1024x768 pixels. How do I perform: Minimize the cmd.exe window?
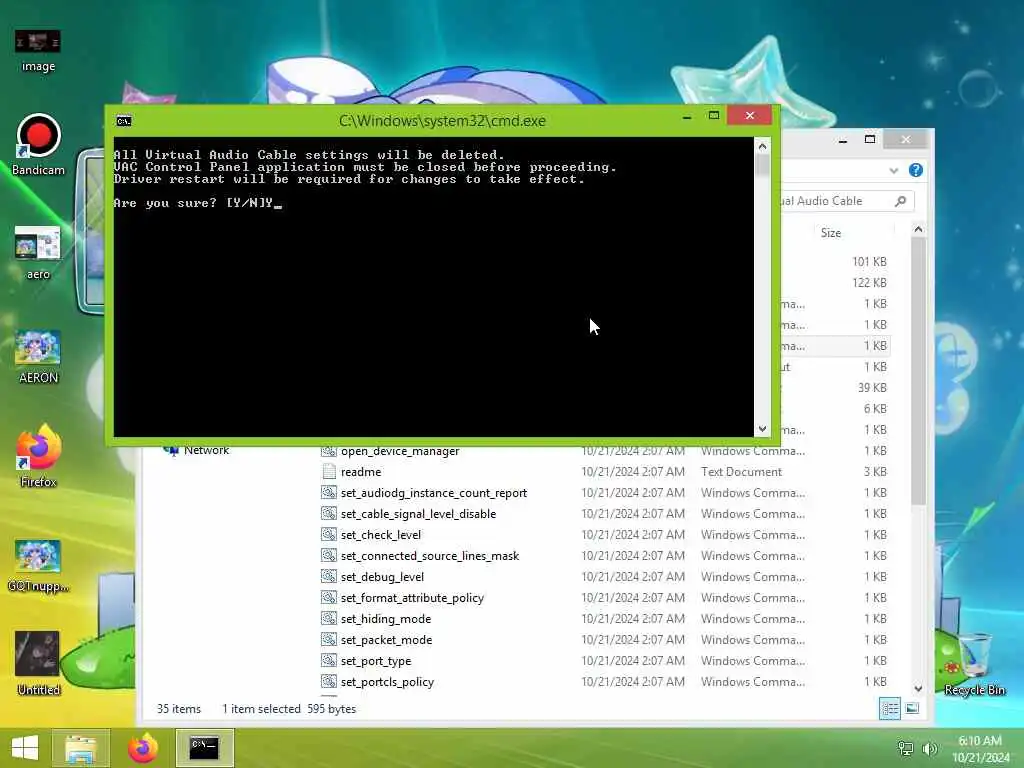coord(686,117)
